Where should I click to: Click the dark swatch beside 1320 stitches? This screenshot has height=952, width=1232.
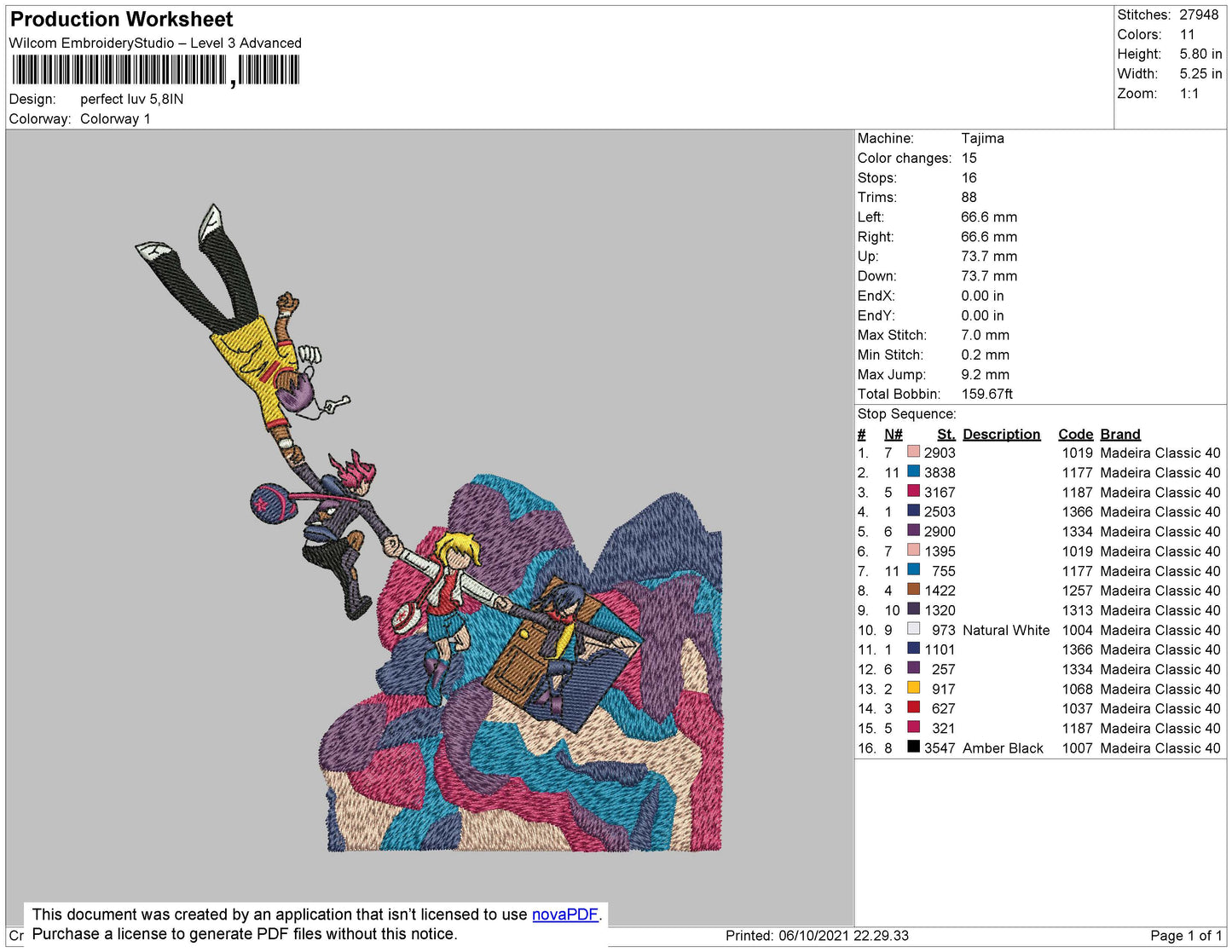(913, 609)
